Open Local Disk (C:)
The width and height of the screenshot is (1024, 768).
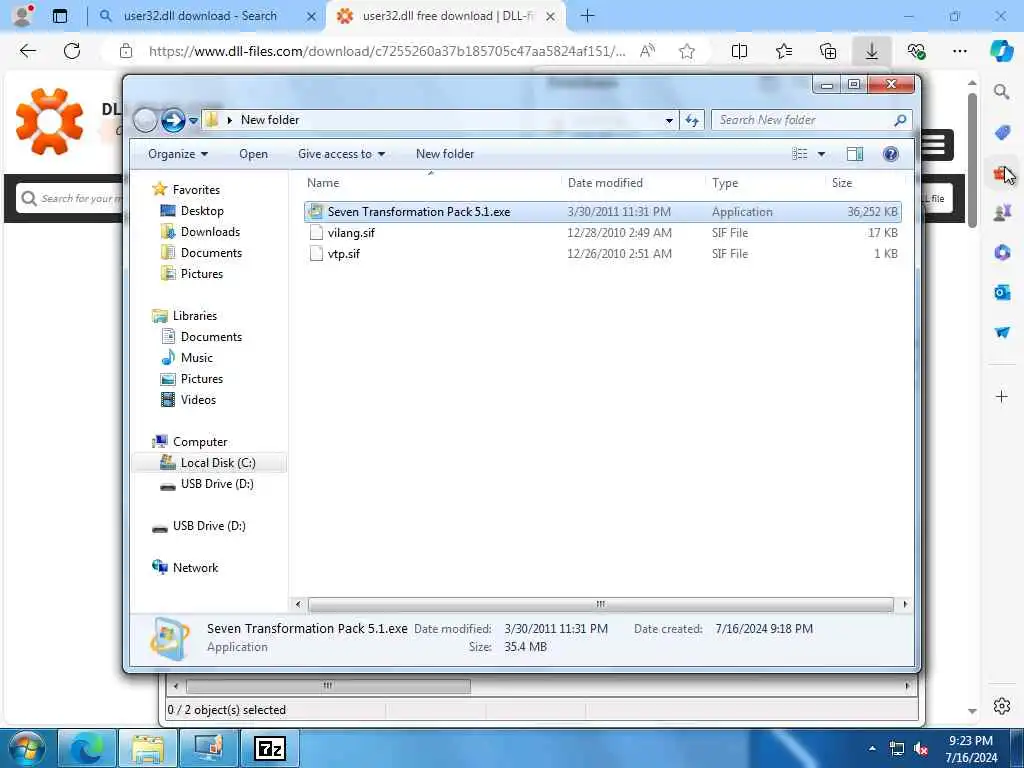[x=217, y=463]
